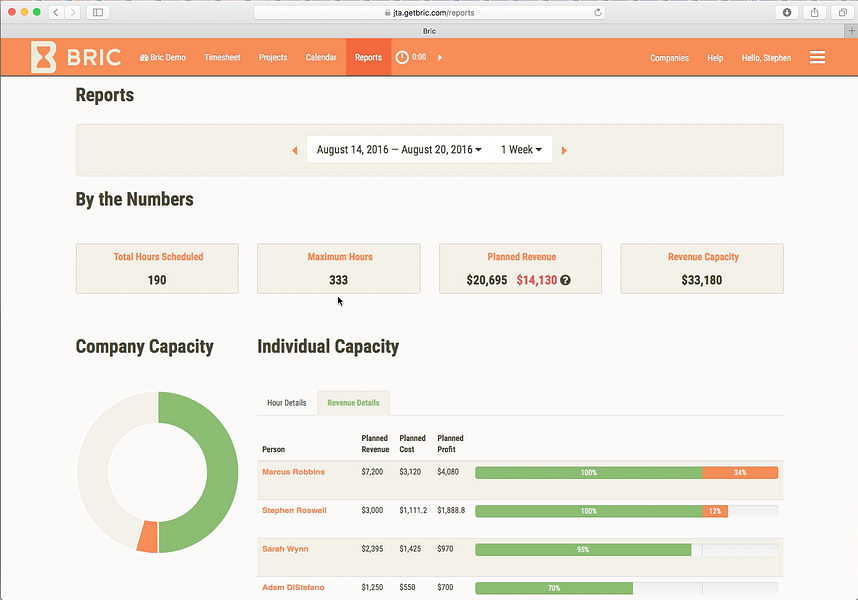Expand the 1 Week dropdown
Image resolution: width=858 pixels, height=600 pixels.
pyautogui.click(x=521, y=150)
